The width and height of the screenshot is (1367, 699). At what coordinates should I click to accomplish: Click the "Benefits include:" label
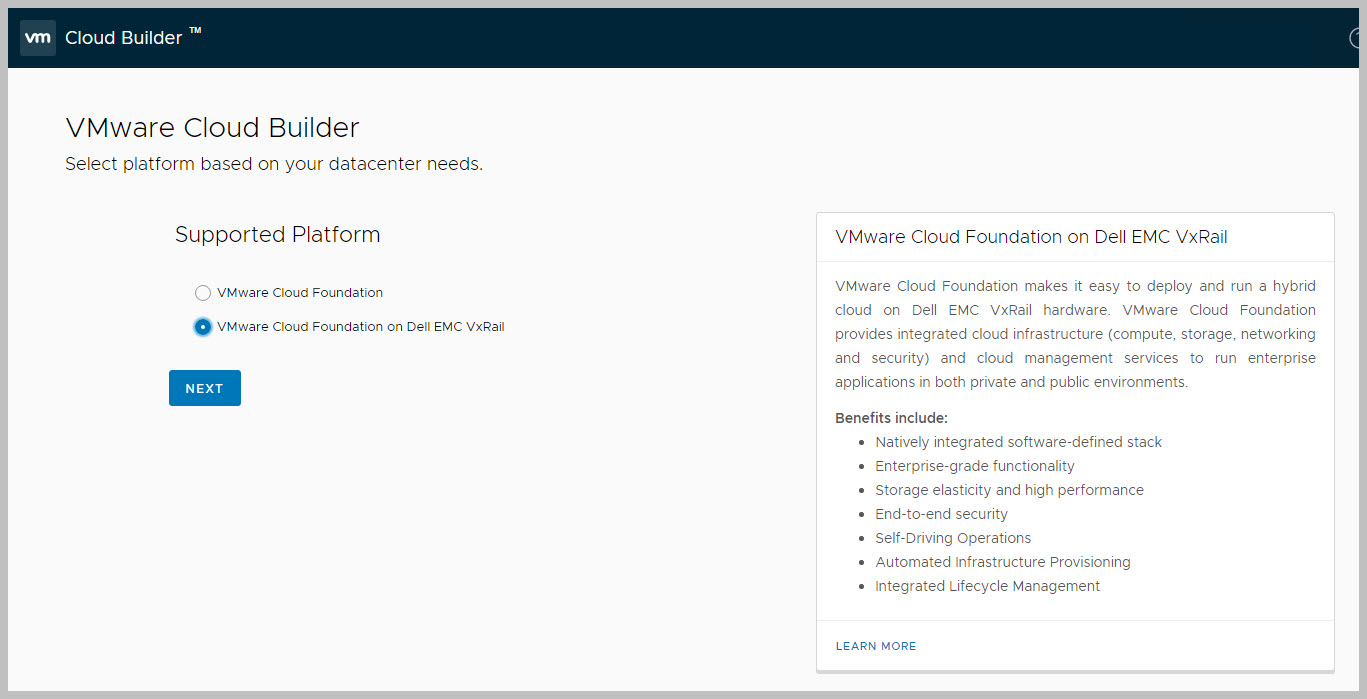click(x=891, y=418)
